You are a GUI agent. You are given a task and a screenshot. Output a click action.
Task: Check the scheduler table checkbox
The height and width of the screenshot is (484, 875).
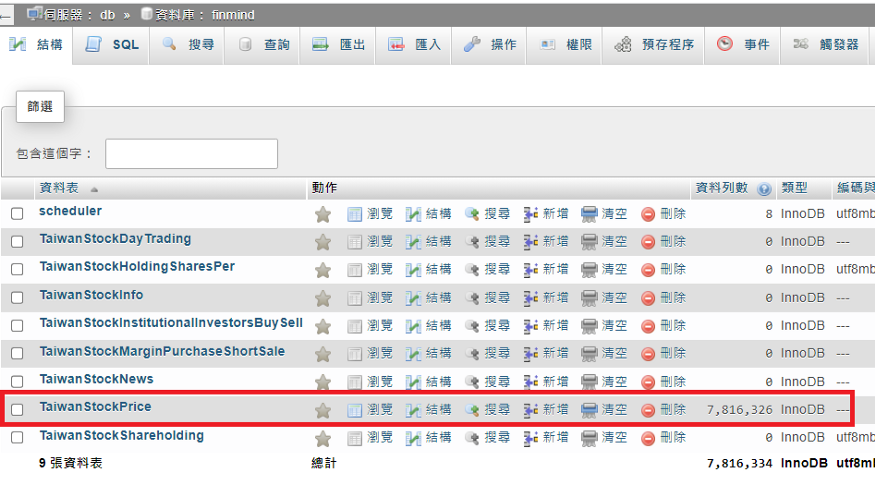[x=17, y=214]
